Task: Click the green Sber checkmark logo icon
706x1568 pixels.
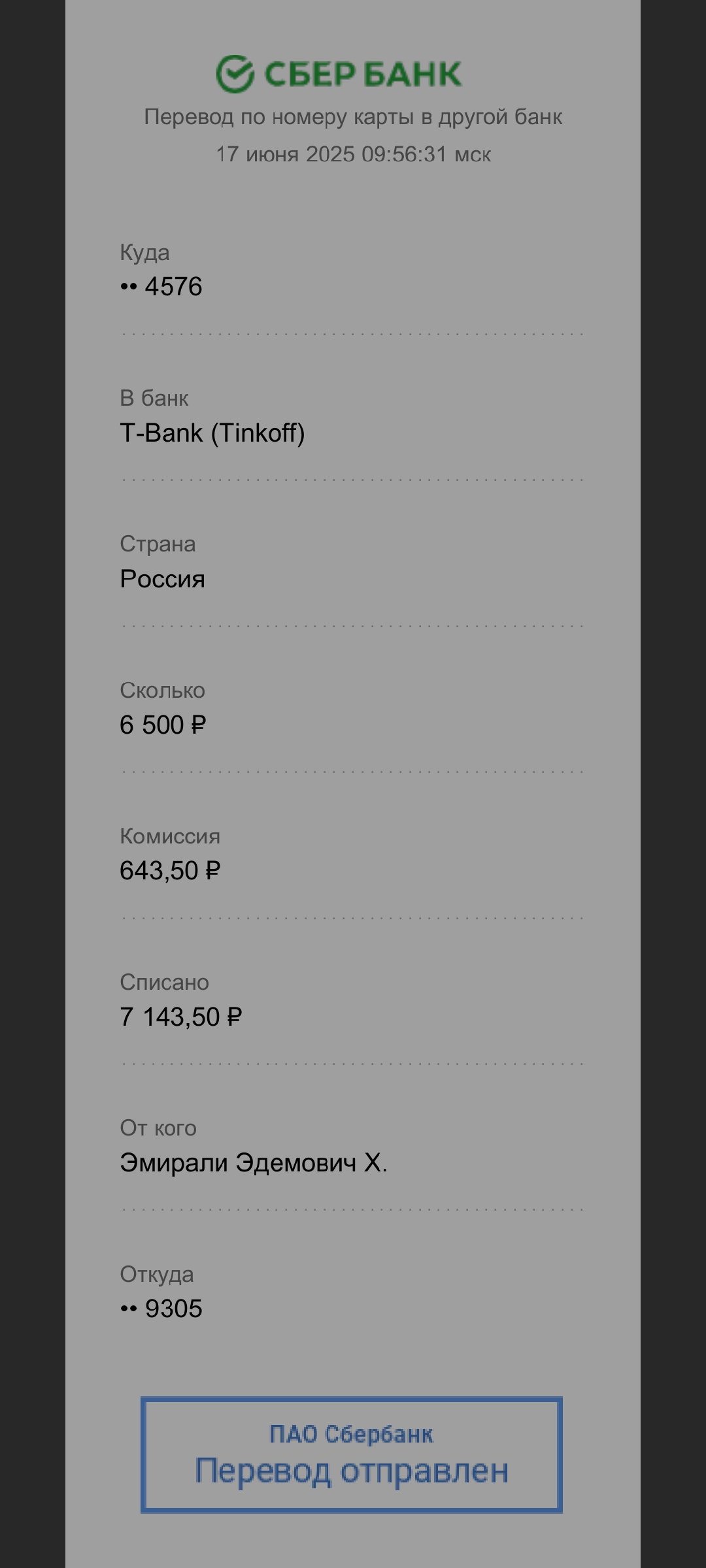Action: coord(235,74)
